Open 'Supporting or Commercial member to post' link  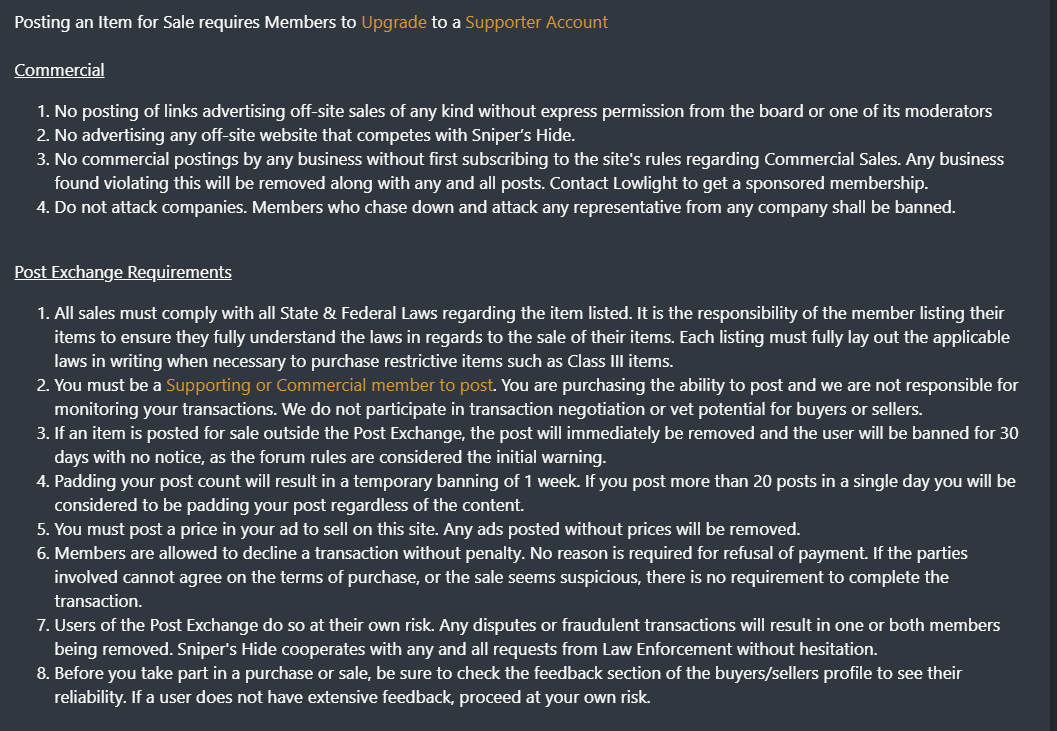coord(330,385)
